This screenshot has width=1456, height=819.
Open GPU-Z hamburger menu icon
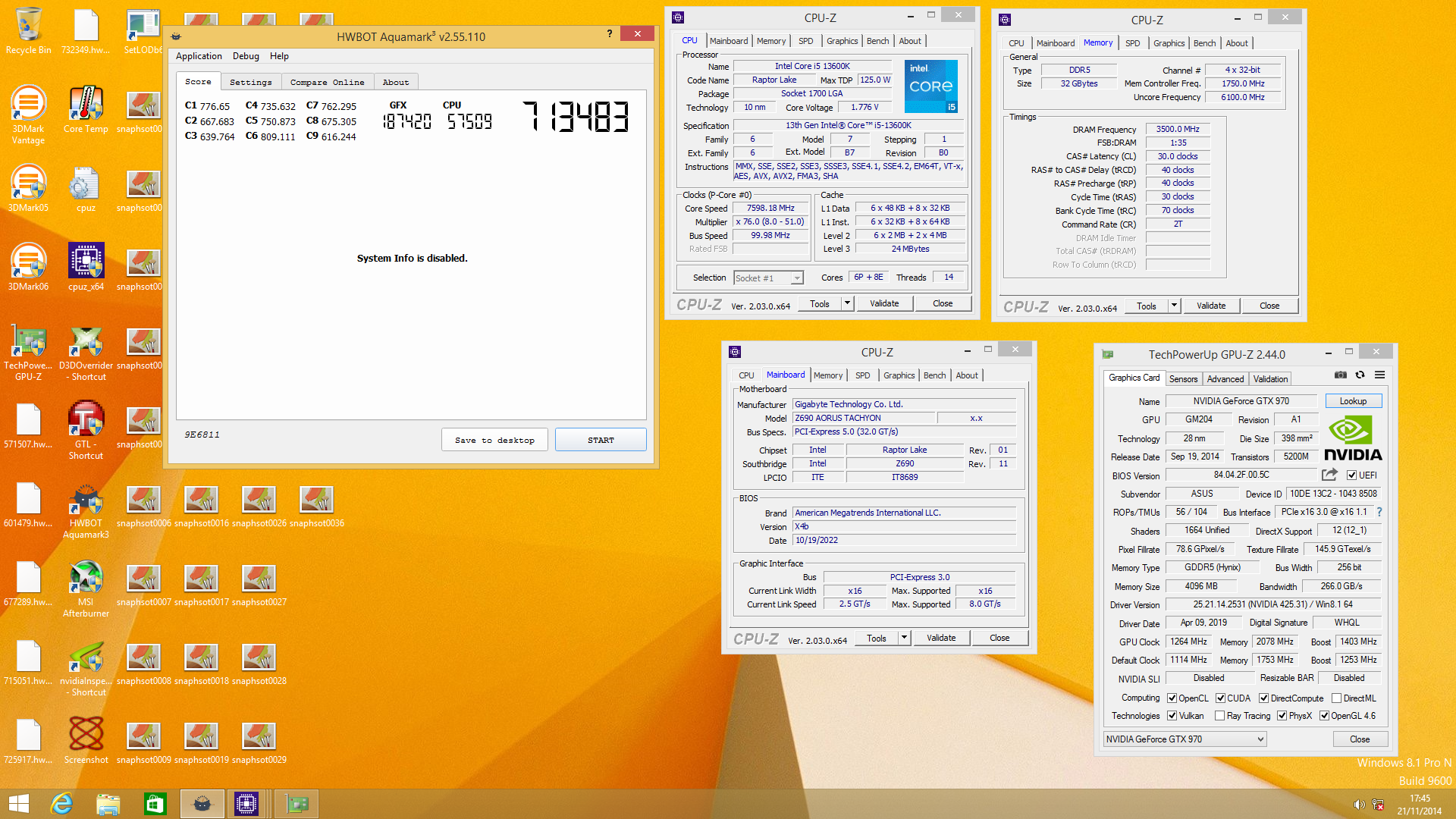[1380, 375]
